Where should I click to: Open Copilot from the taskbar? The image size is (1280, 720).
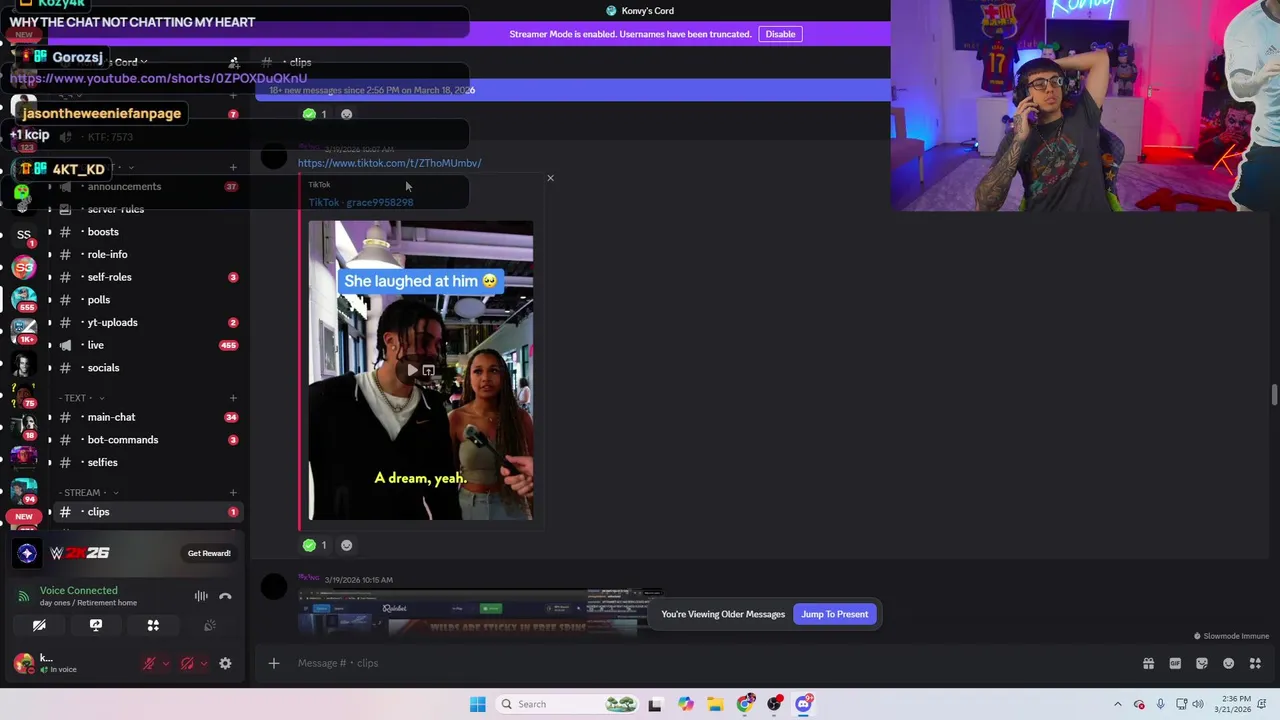(685, 704)
